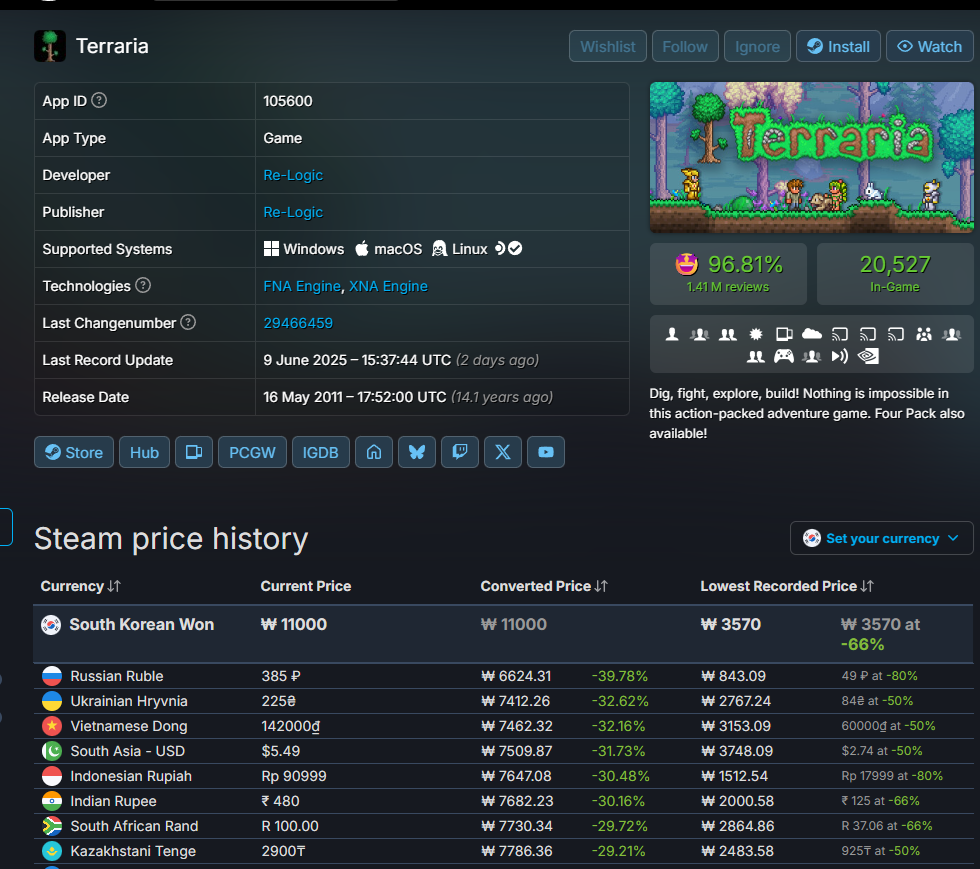The width and height of the screenshot is (980, 869).
Task: Sort table by Lowest Recorded Price column
Action: (787, 586)
